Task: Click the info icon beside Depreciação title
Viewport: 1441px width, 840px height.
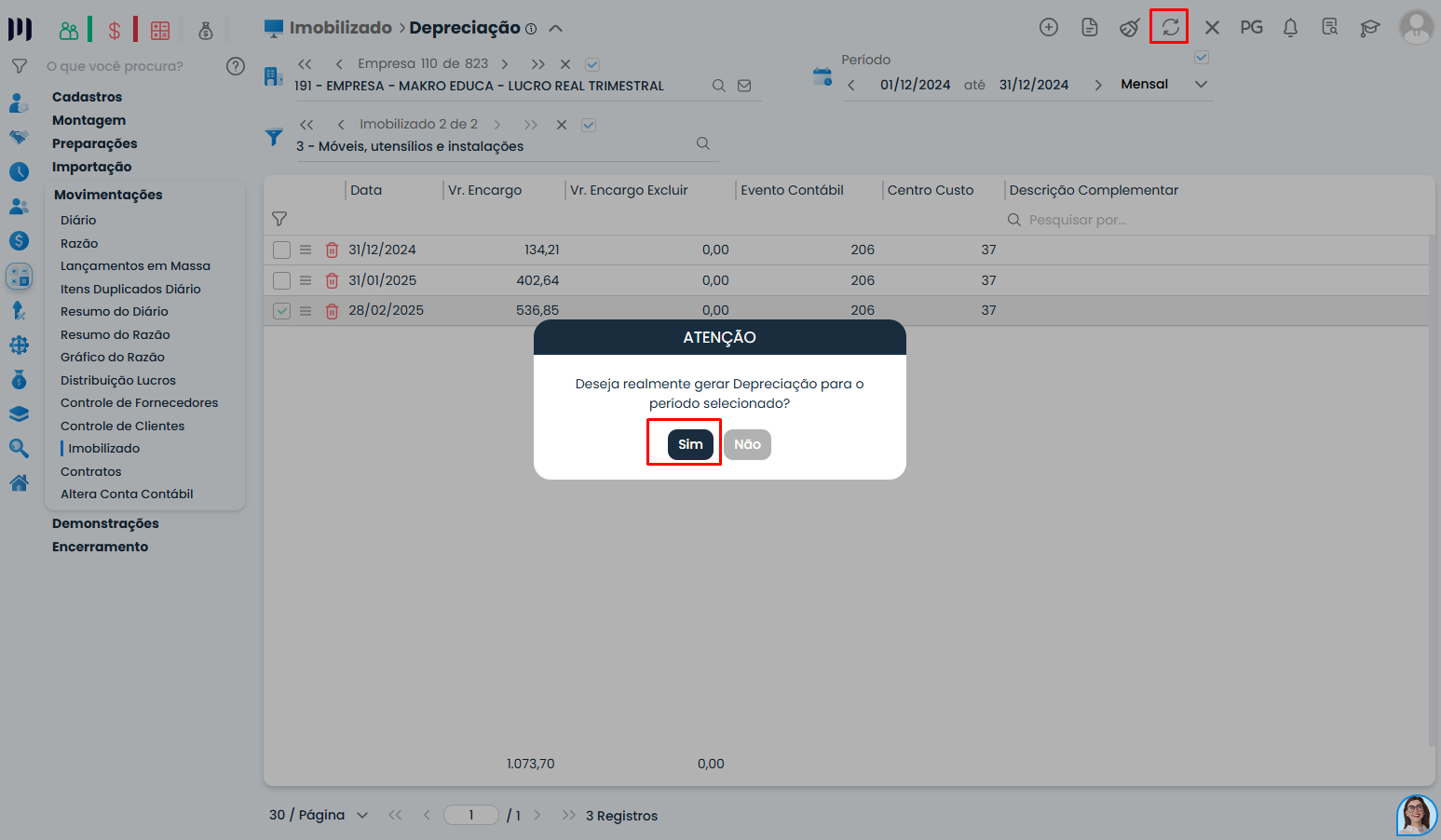Action: [x=531, y=29]
